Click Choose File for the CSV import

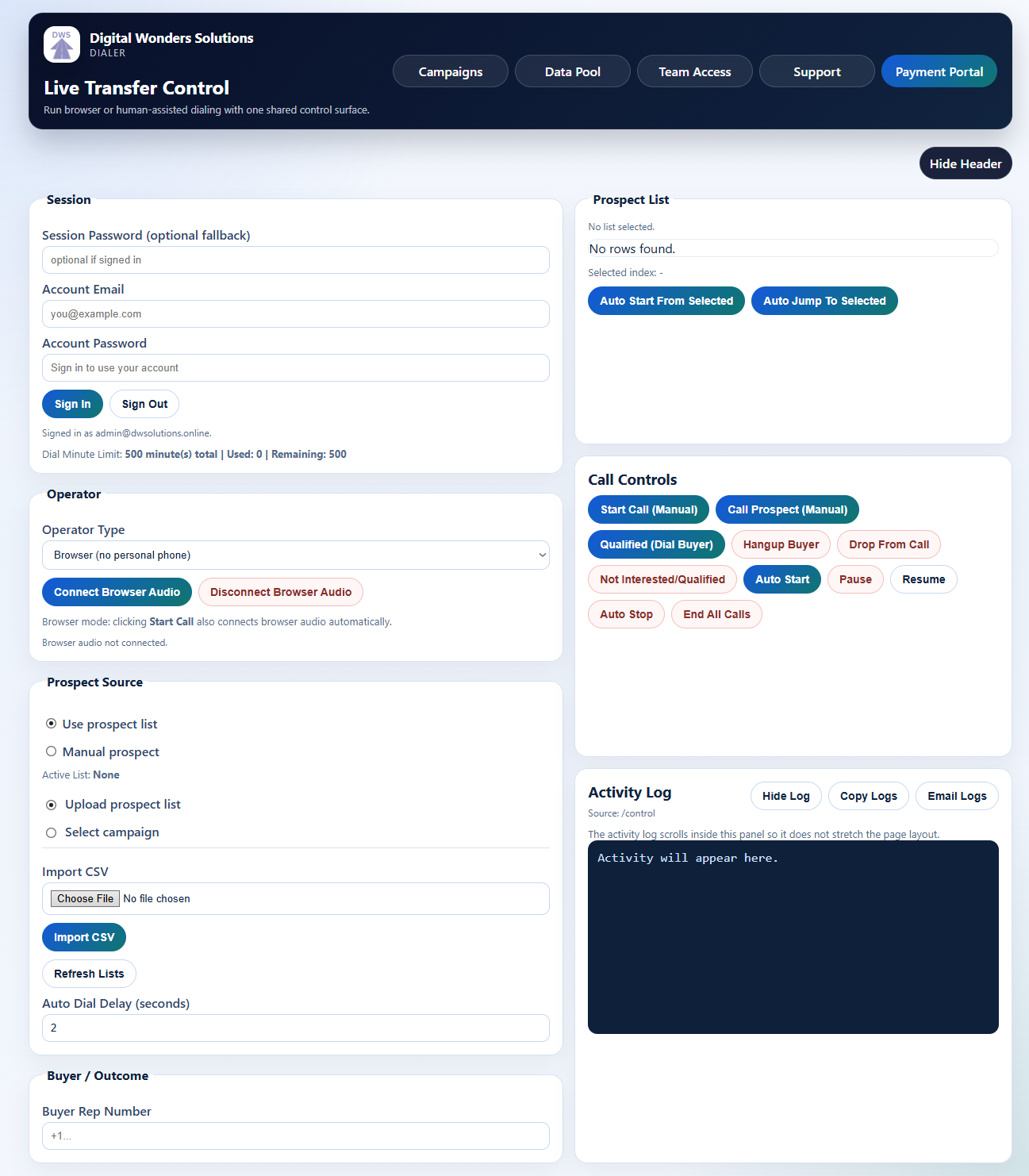click(84, 898)
